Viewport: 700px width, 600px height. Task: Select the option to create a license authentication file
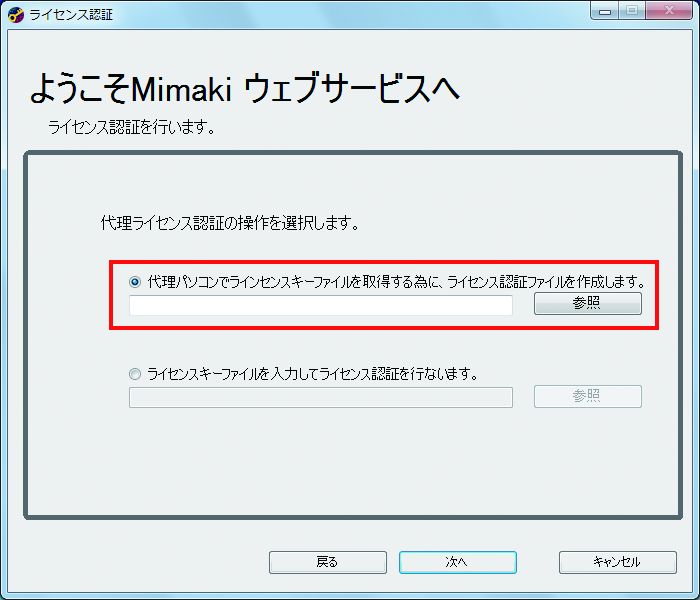[x=135, y=282]
